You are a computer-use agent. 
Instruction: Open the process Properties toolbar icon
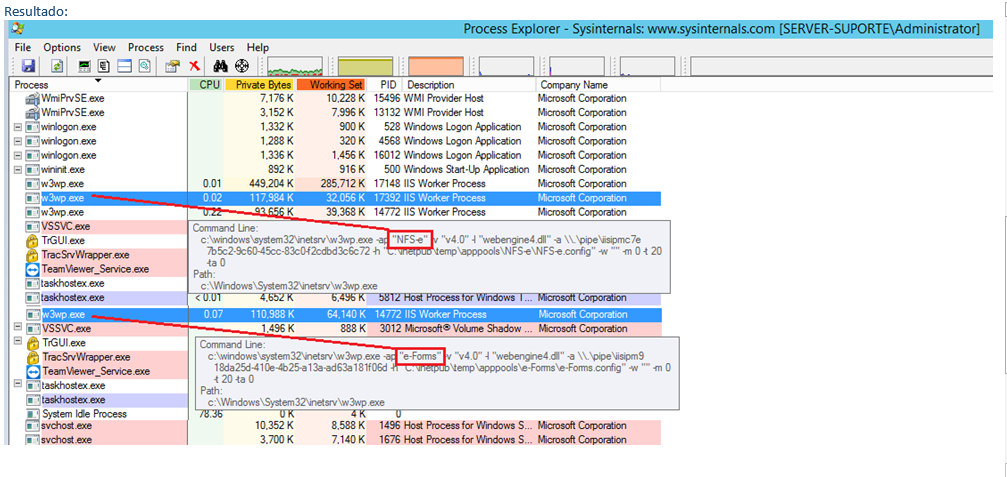tap(172, 66)
